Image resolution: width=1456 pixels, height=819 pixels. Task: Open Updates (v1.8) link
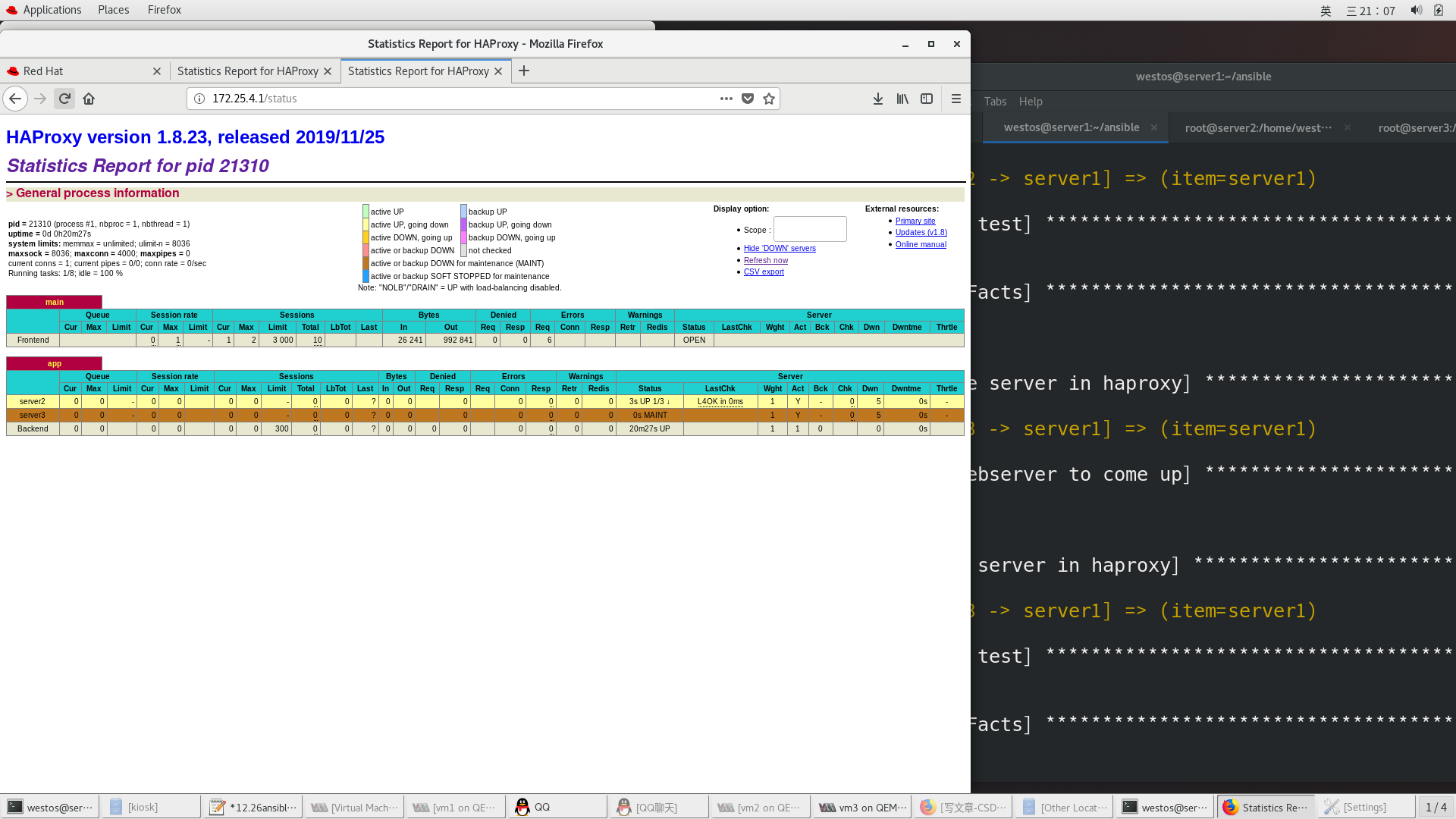921,233
